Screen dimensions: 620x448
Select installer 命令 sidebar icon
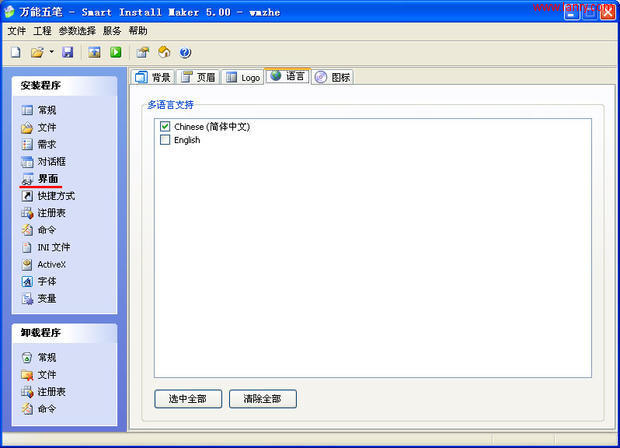27,230
